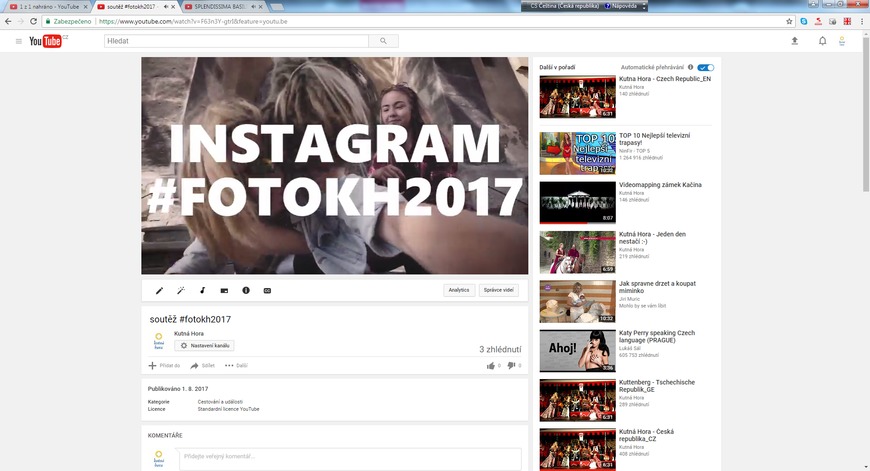
Task: Open the CC subtitles tool
Action: (x=267, y=290)
